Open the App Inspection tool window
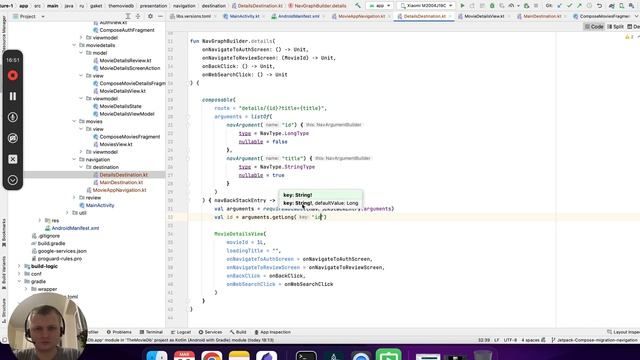 (272, 332)
